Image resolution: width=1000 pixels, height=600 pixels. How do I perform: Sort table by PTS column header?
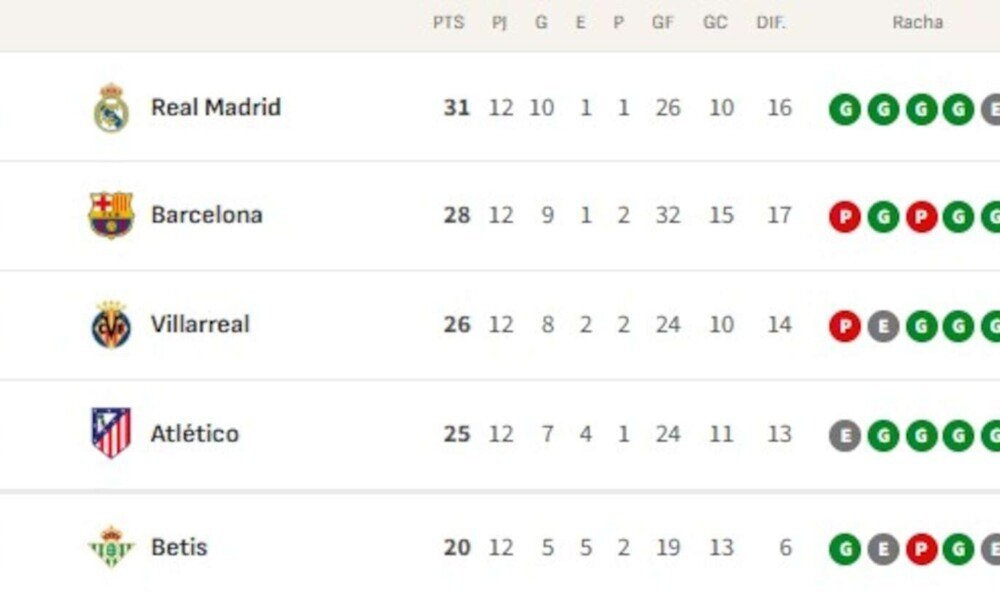click(449, 22)
